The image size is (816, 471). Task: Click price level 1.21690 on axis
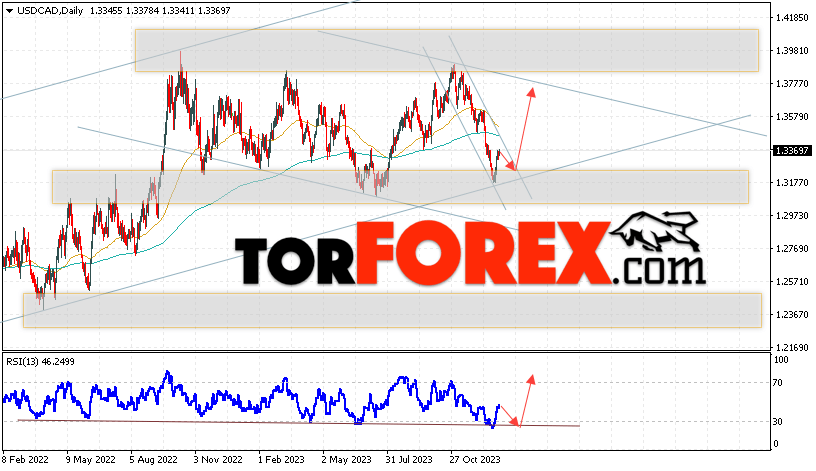(x=792, y=348)
